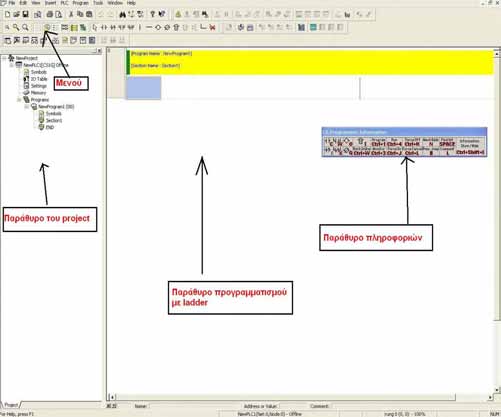Collapse the Programs tree node
The image size is (501, 417).
click(x=19, y=100)
